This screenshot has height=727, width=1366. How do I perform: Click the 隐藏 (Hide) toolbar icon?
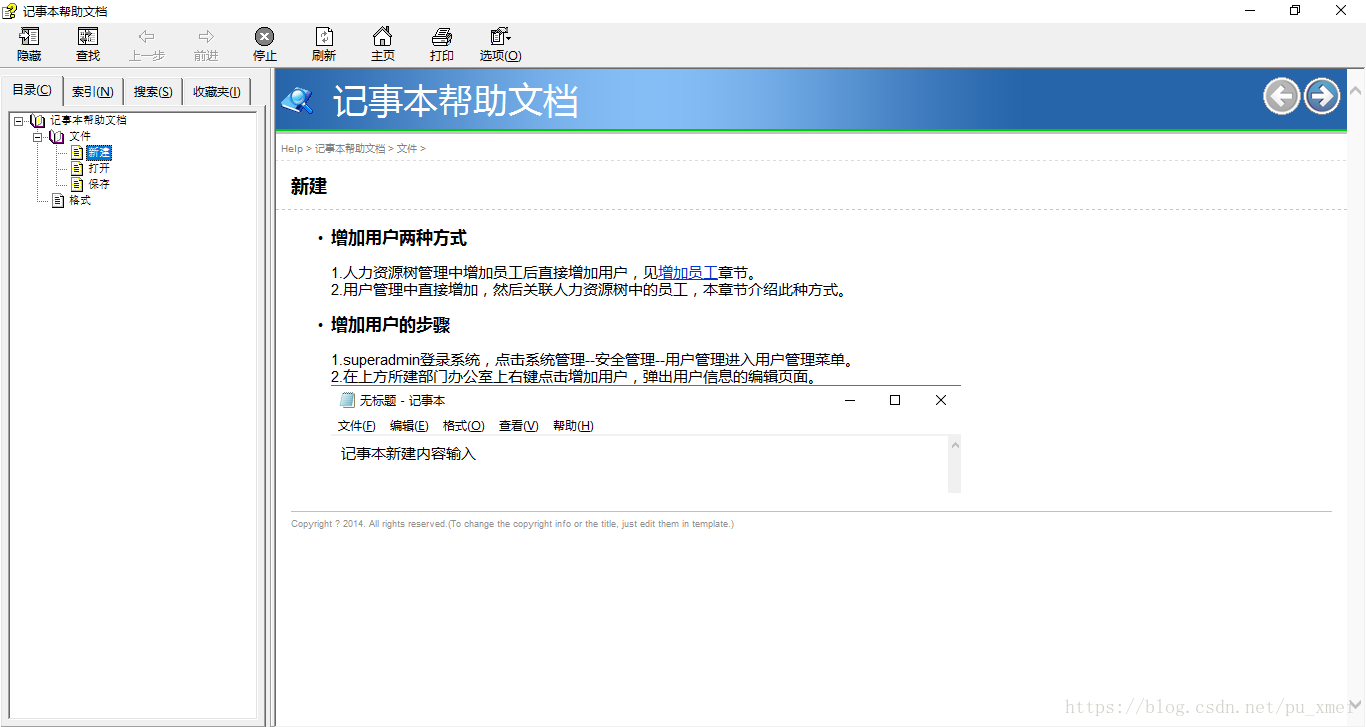[29, 37]
